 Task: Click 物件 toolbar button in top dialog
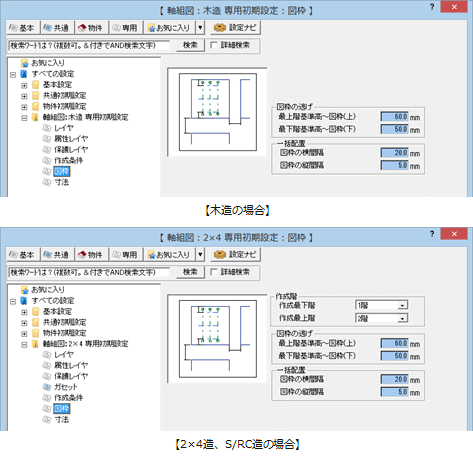coord(92,28)
